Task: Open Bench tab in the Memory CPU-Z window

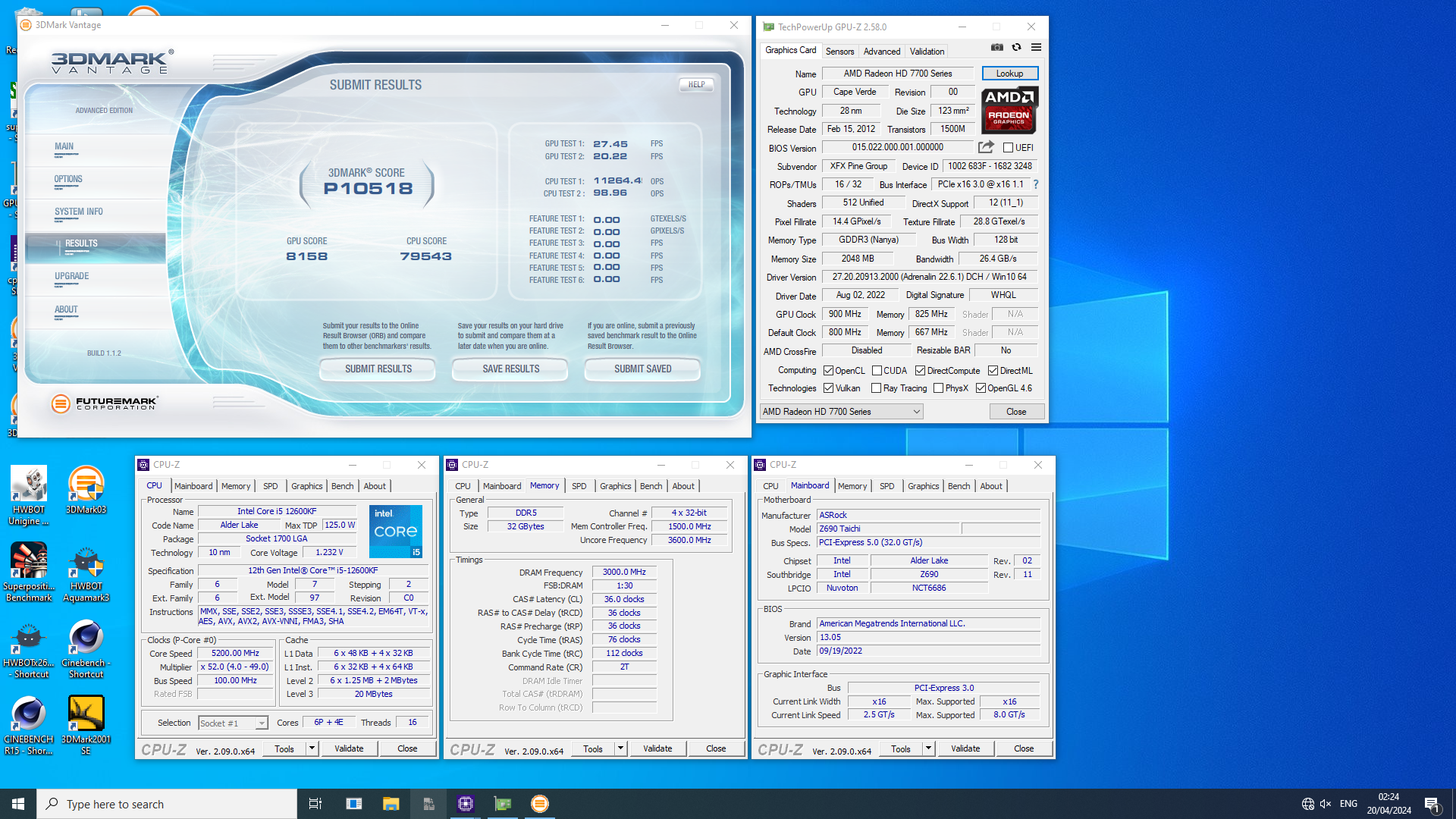Action: pos(651,486)
